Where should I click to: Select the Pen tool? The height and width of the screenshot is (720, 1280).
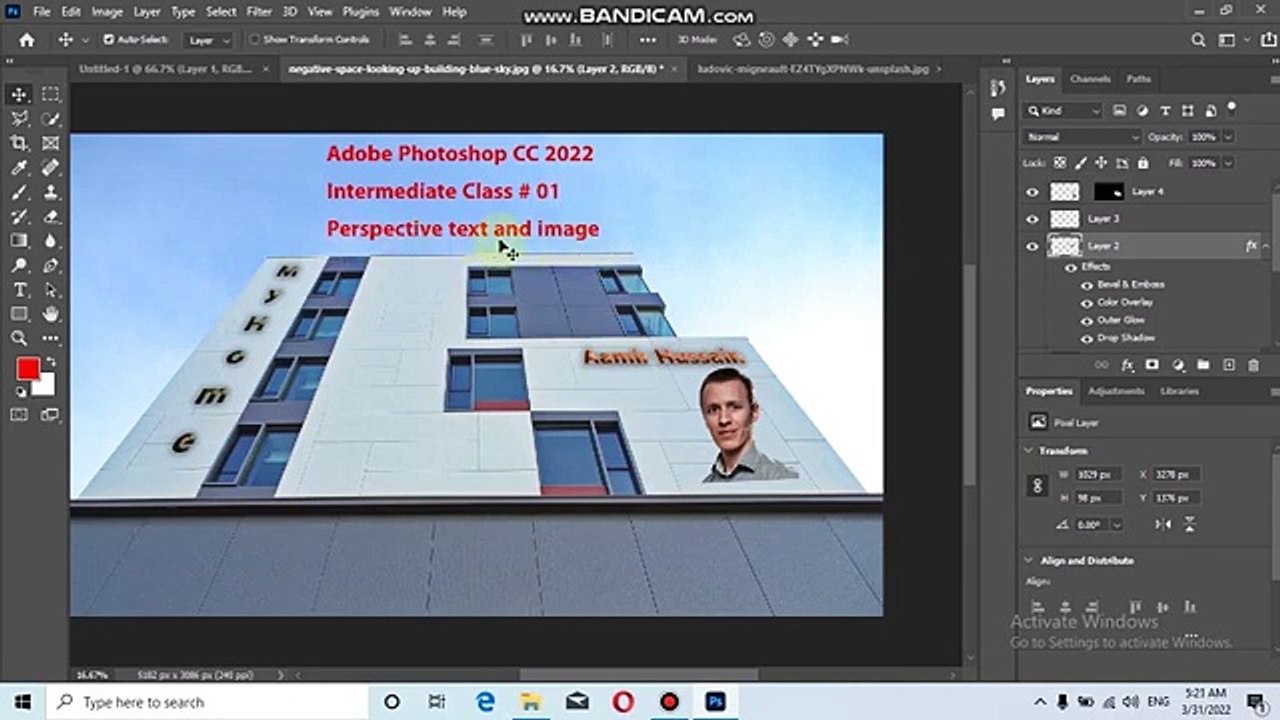(x=50, y=266)
